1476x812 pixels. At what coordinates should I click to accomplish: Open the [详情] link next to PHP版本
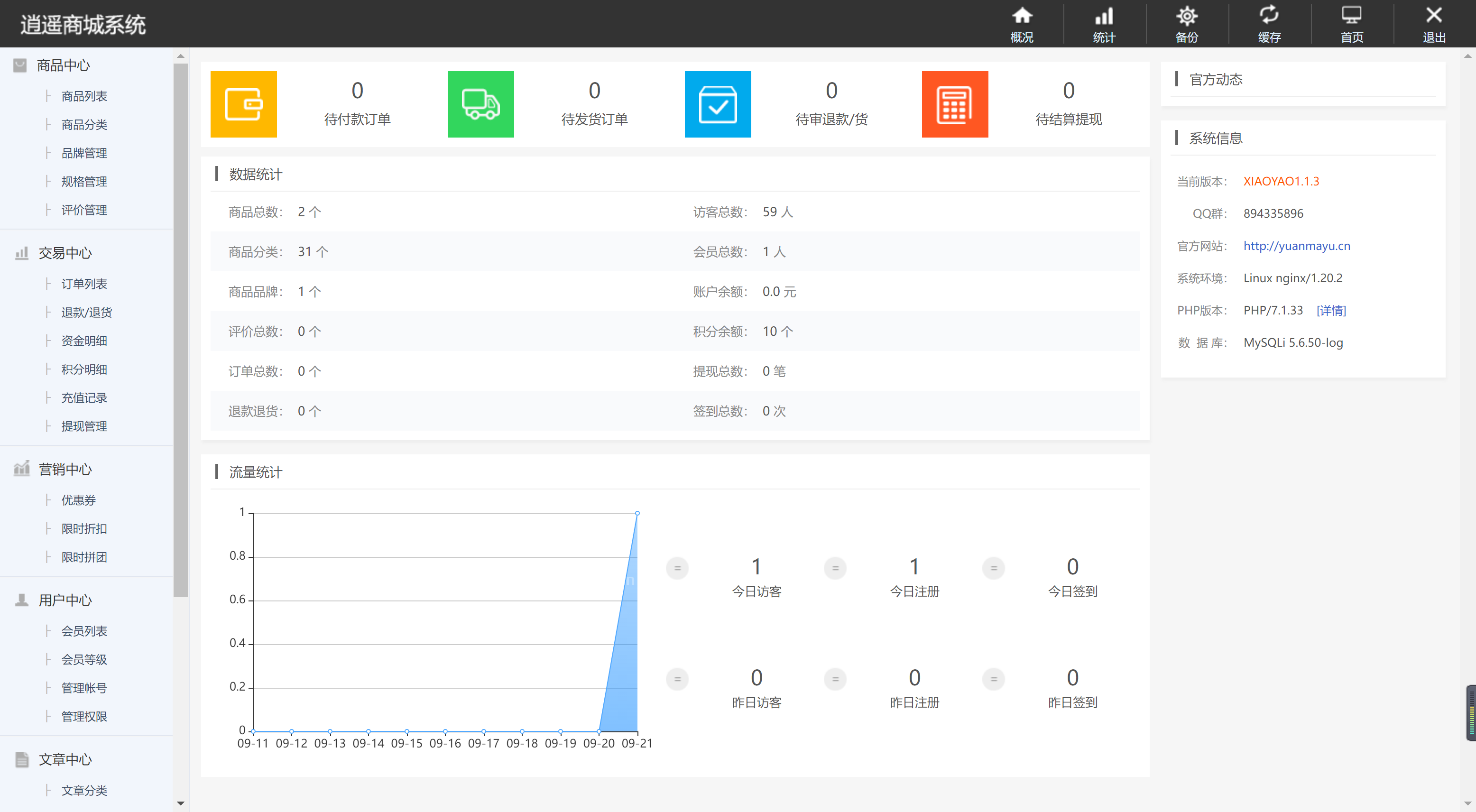[1332, 310]
